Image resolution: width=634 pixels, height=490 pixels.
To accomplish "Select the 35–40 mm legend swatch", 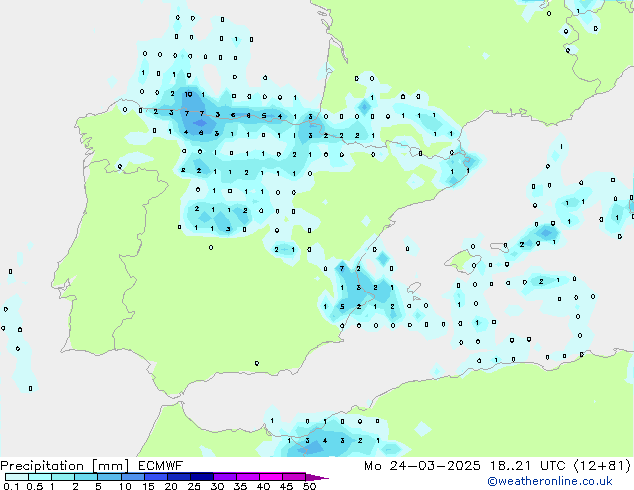I will (x=248, y=477).
